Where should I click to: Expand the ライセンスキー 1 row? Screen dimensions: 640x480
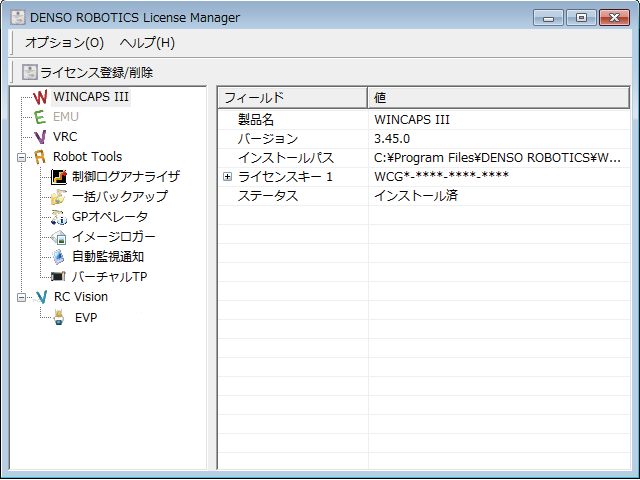coord(227,177)
